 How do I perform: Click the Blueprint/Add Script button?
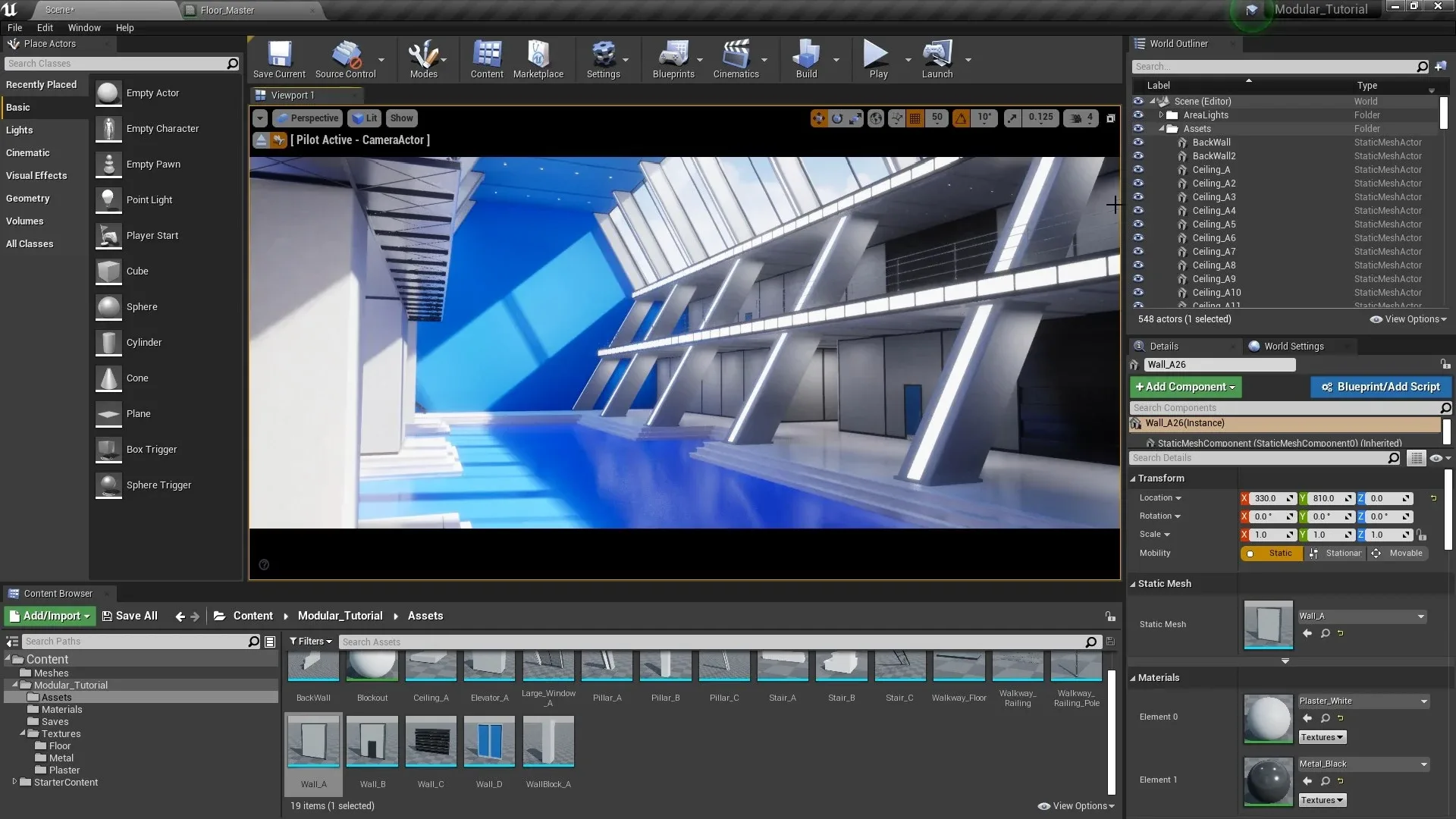point(1380,387)
